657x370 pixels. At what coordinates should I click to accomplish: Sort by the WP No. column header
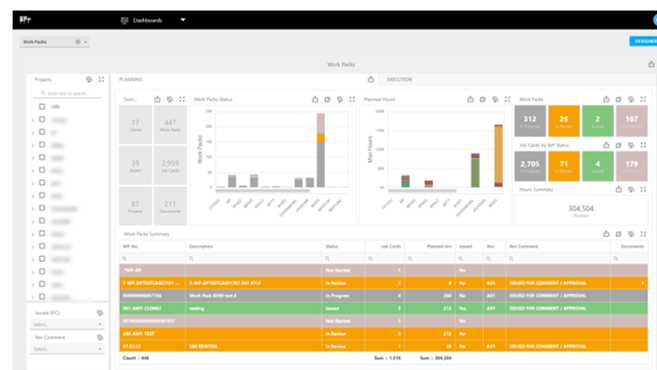152,246
